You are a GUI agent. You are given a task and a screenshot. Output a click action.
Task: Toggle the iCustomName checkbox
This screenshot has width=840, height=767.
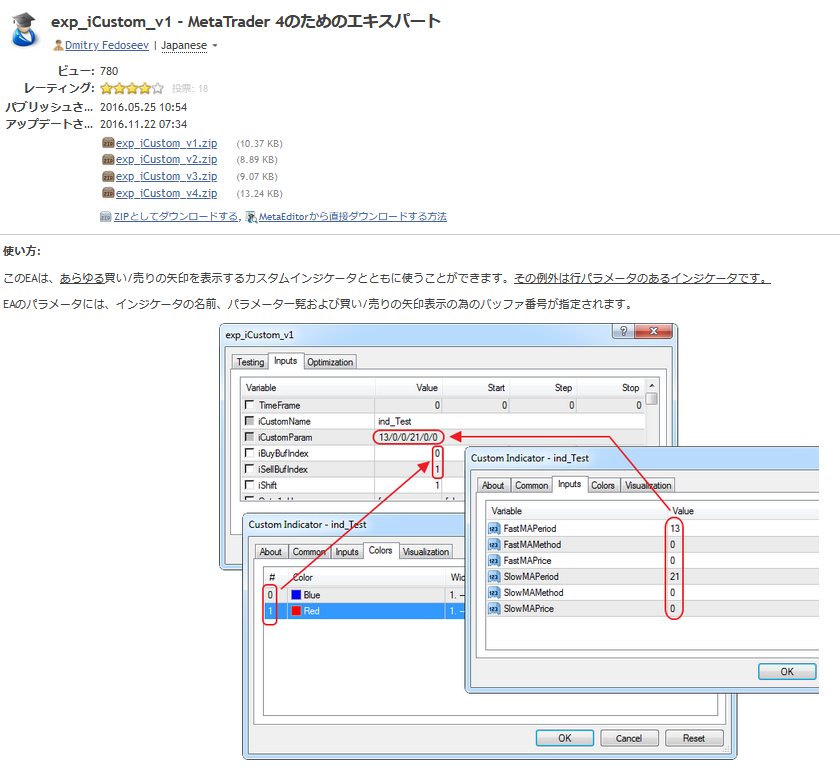tap(249, 420)
